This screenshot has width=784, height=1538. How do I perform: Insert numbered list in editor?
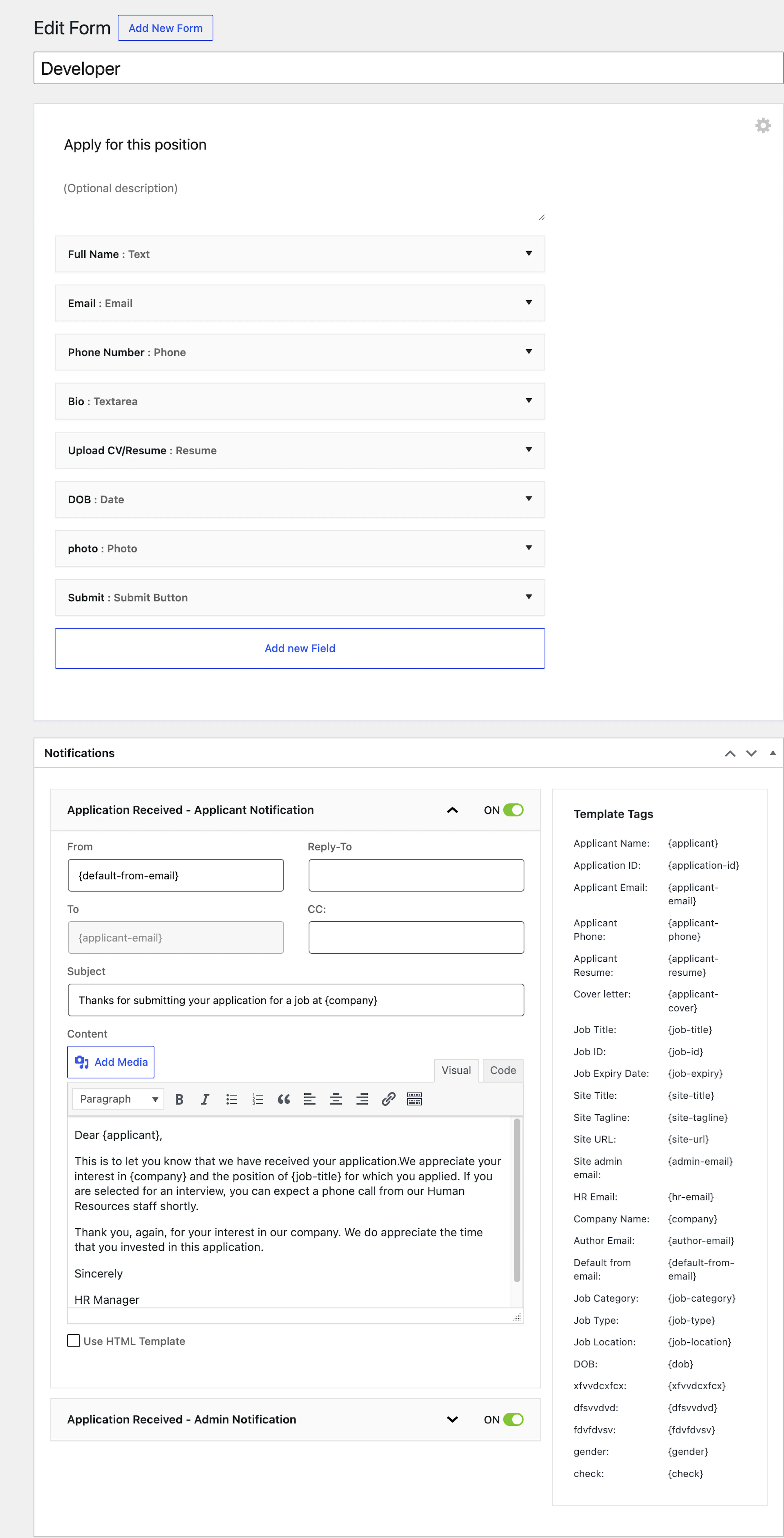[x=257, y=1099]
